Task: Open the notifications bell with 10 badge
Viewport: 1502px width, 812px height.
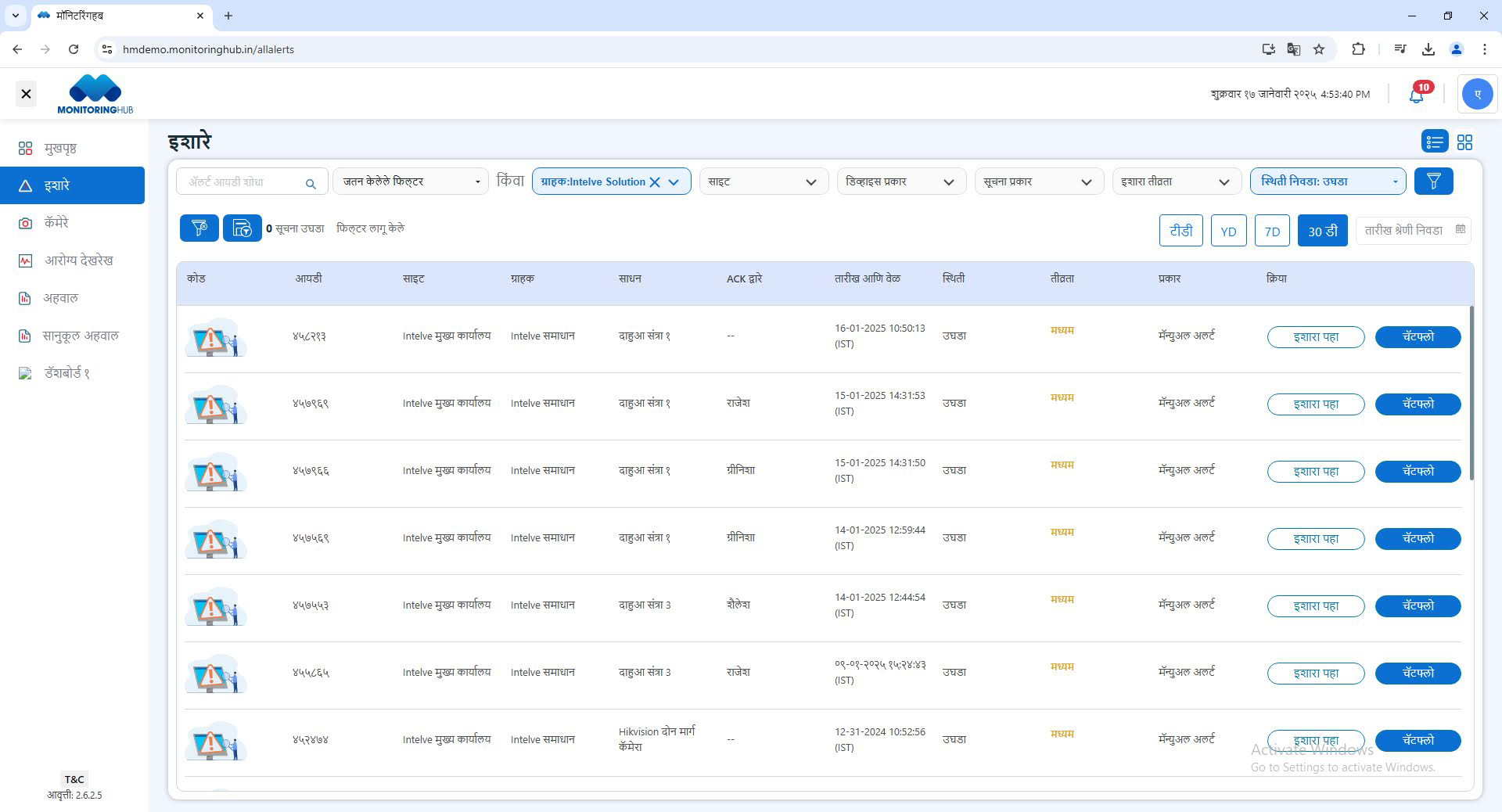Action: 1417,95
